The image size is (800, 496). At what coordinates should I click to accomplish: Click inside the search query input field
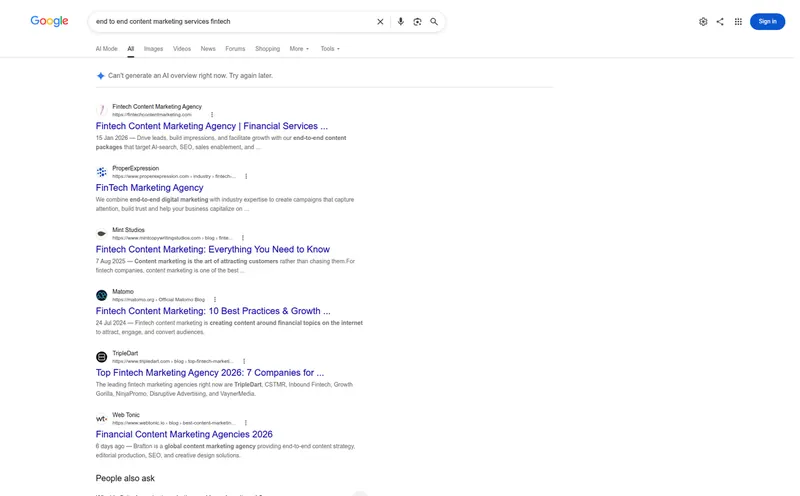(232, 21)
